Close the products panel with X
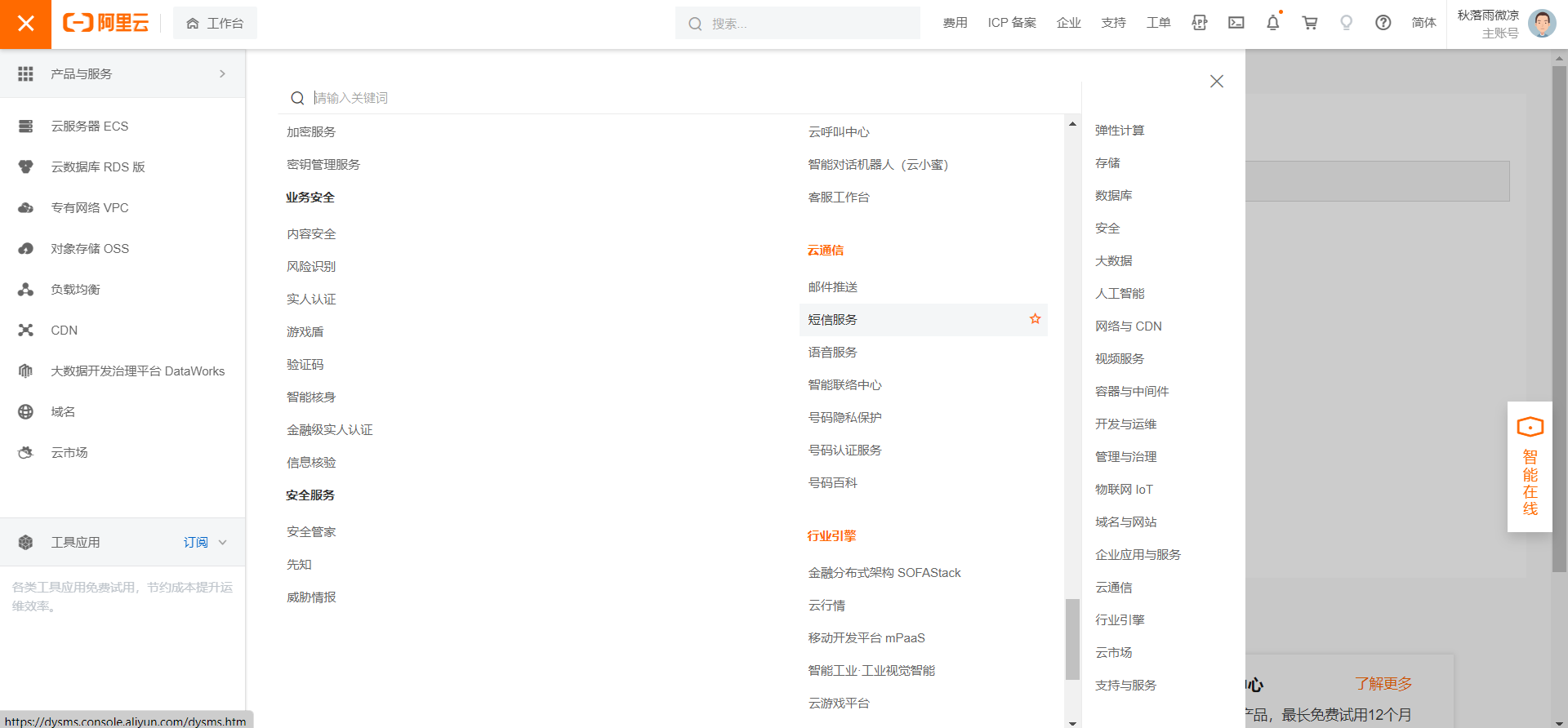 [1217, 81]
